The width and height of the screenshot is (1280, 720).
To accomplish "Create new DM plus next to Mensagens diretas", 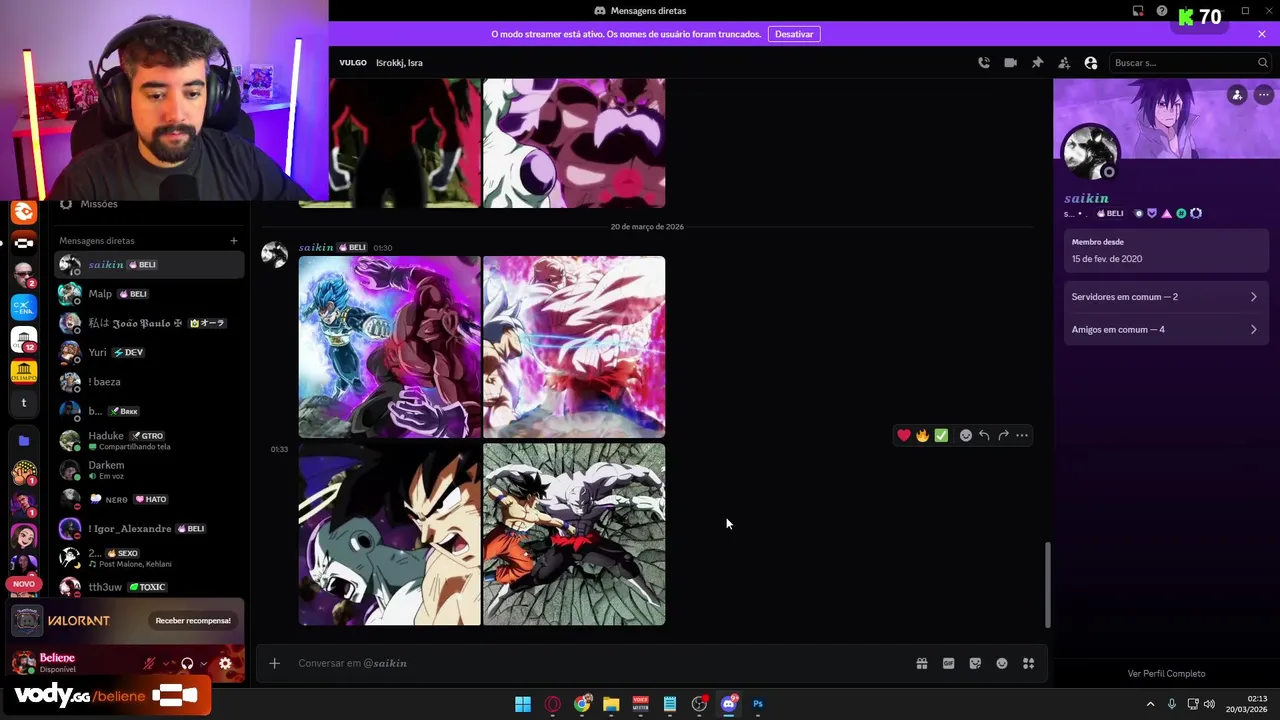I will coord(234,240).
